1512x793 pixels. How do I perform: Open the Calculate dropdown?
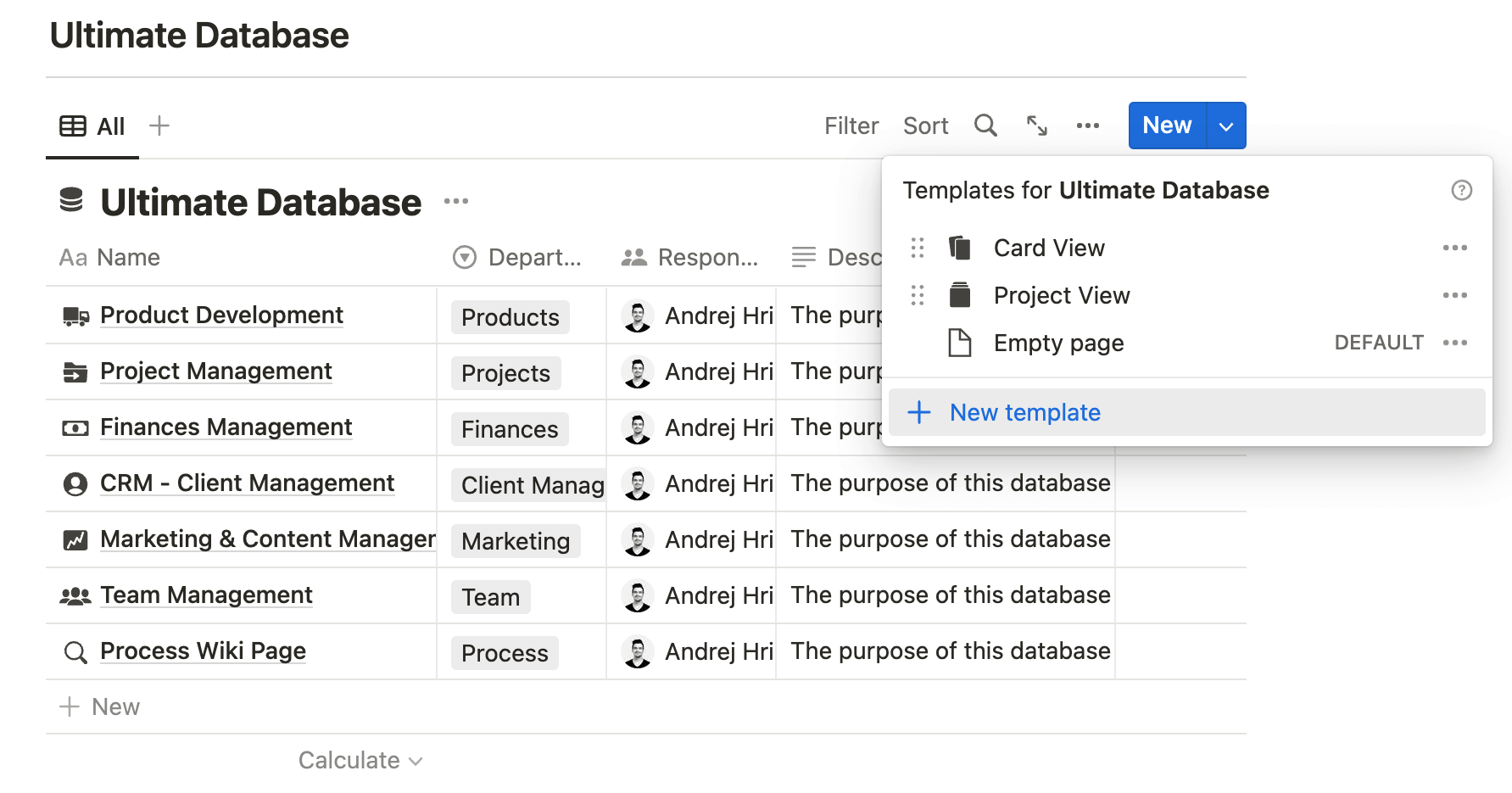point(360,760)
